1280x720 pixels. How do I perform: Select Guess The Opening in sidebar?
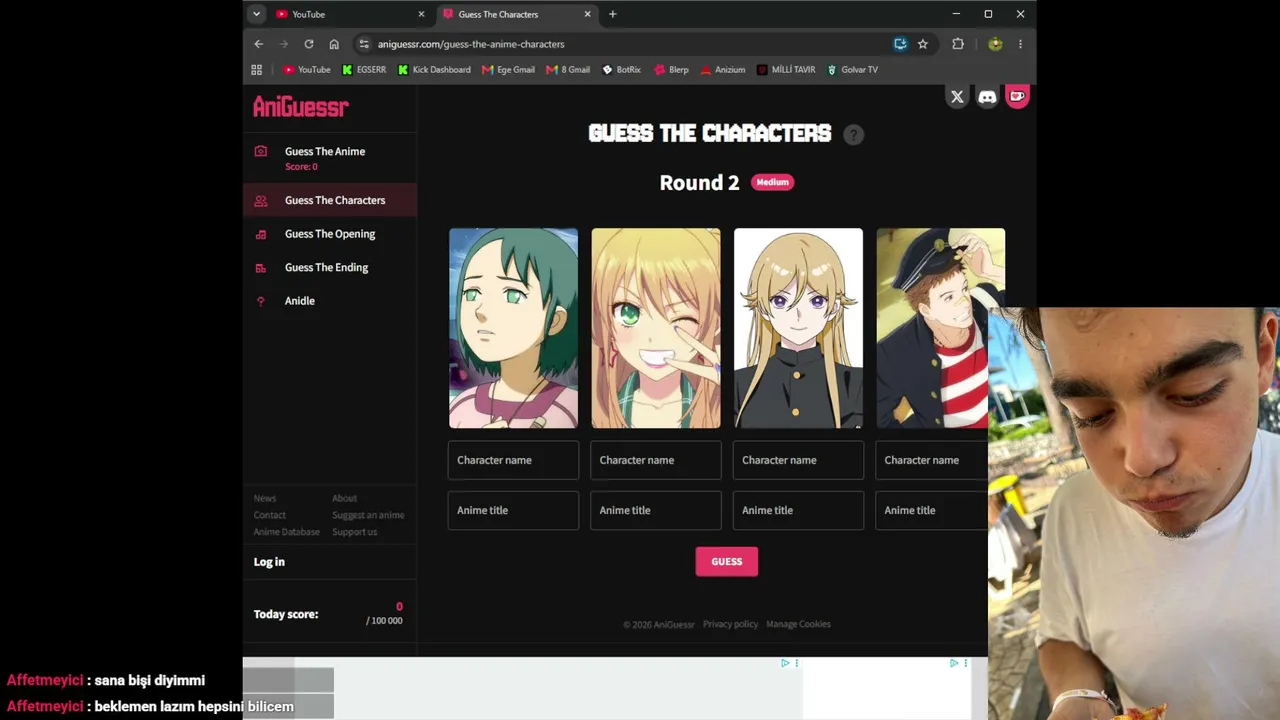click(x=330, y=234)
